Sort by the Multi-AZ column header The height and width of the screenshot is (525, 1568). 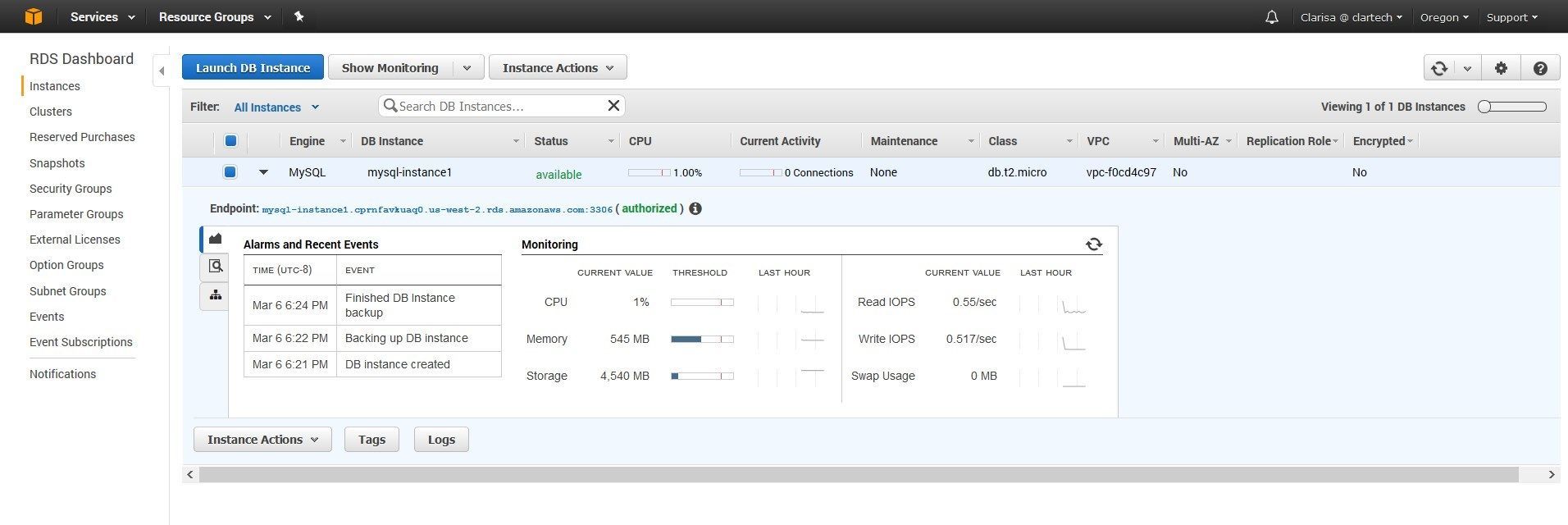click(x=1197, y=141)
